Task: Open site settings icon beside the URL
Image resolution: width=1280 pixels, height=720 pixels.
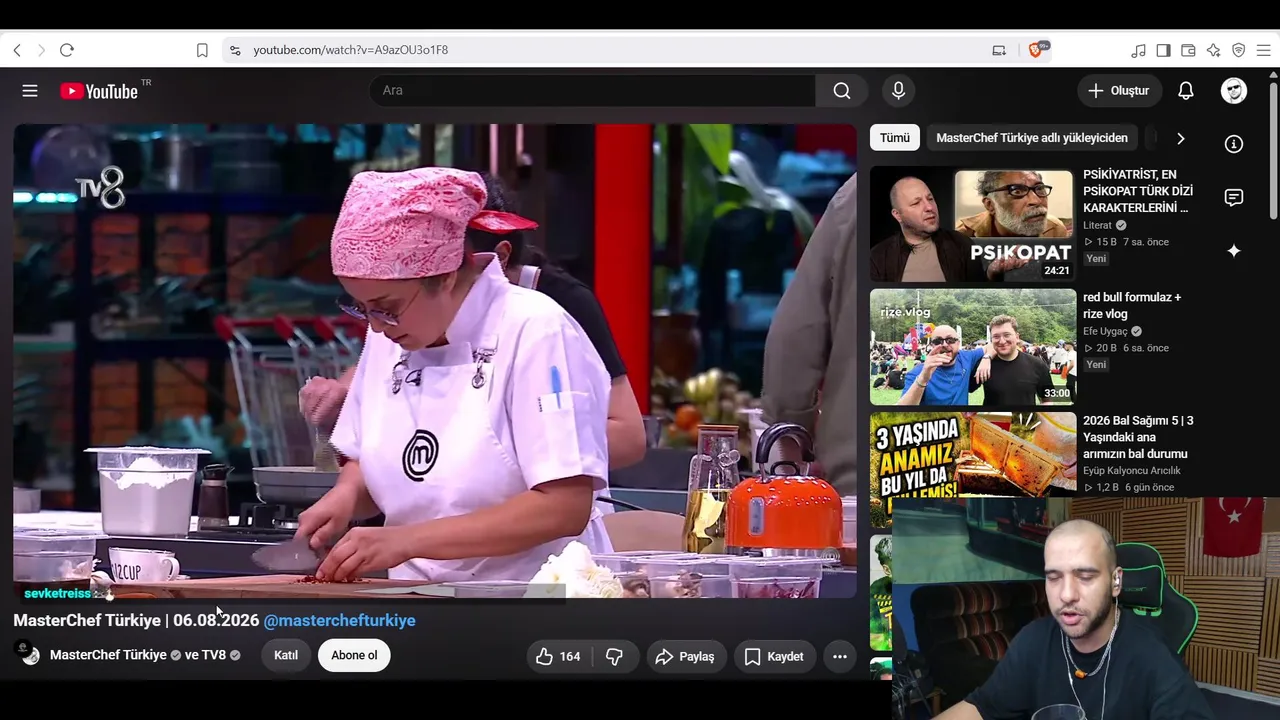Action: [235, 50]
